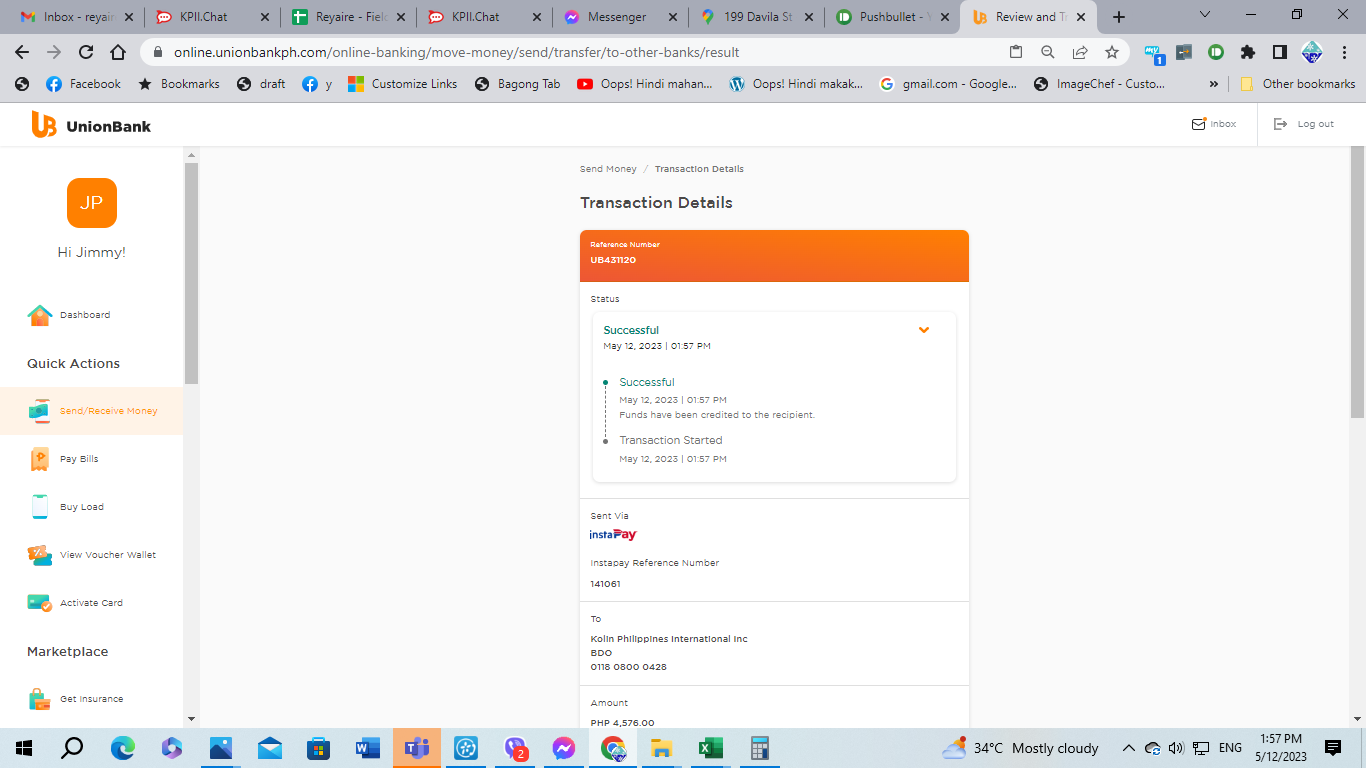Follow the Send Money breadcrumb link
The width and height of the screenshot is (1366, 768).
pyautogui.click(x=608, y=169)
